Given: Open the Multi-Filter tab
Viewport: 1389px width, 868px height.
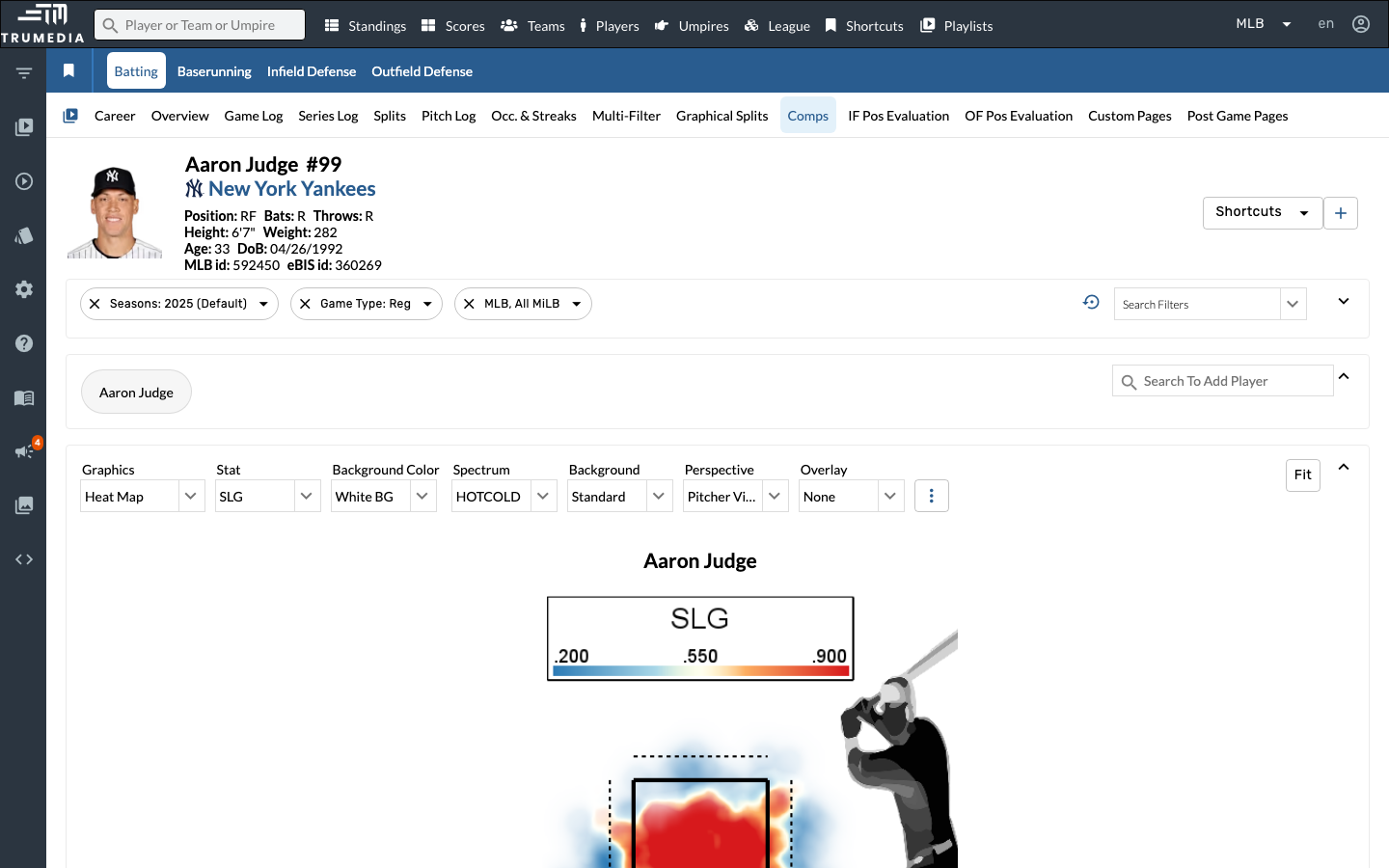Looking at the screenshot, I should pyautogui.click(x=626, y=116).
